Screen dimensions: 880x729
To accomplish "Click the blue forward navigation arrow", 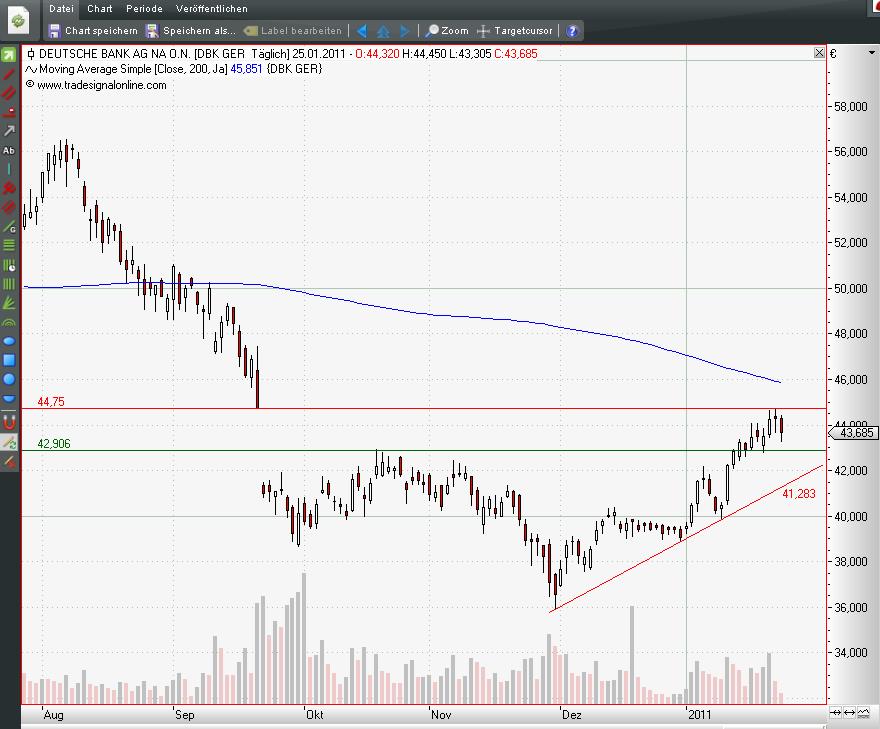I will (404, 31).
